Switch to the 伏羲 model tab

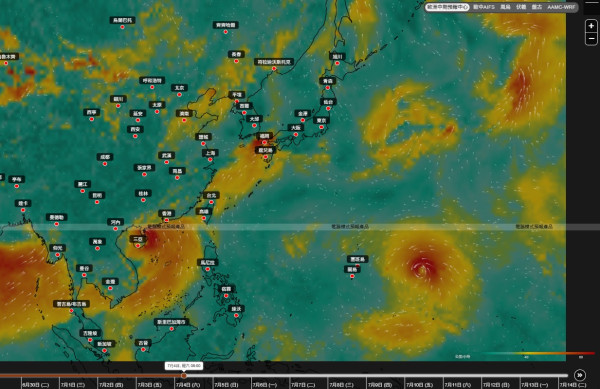click(521, 7)
